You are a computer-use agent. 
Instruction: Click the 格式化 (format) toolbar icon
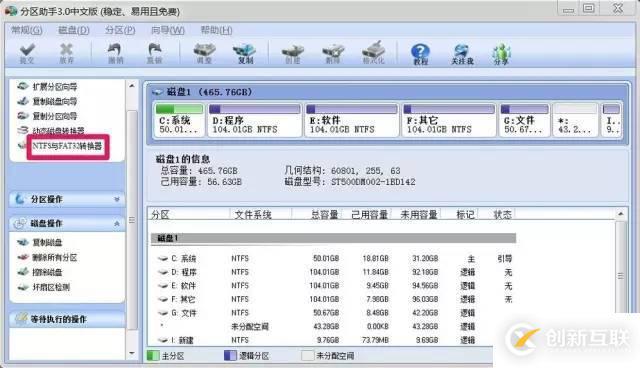[x=373, y=53]
